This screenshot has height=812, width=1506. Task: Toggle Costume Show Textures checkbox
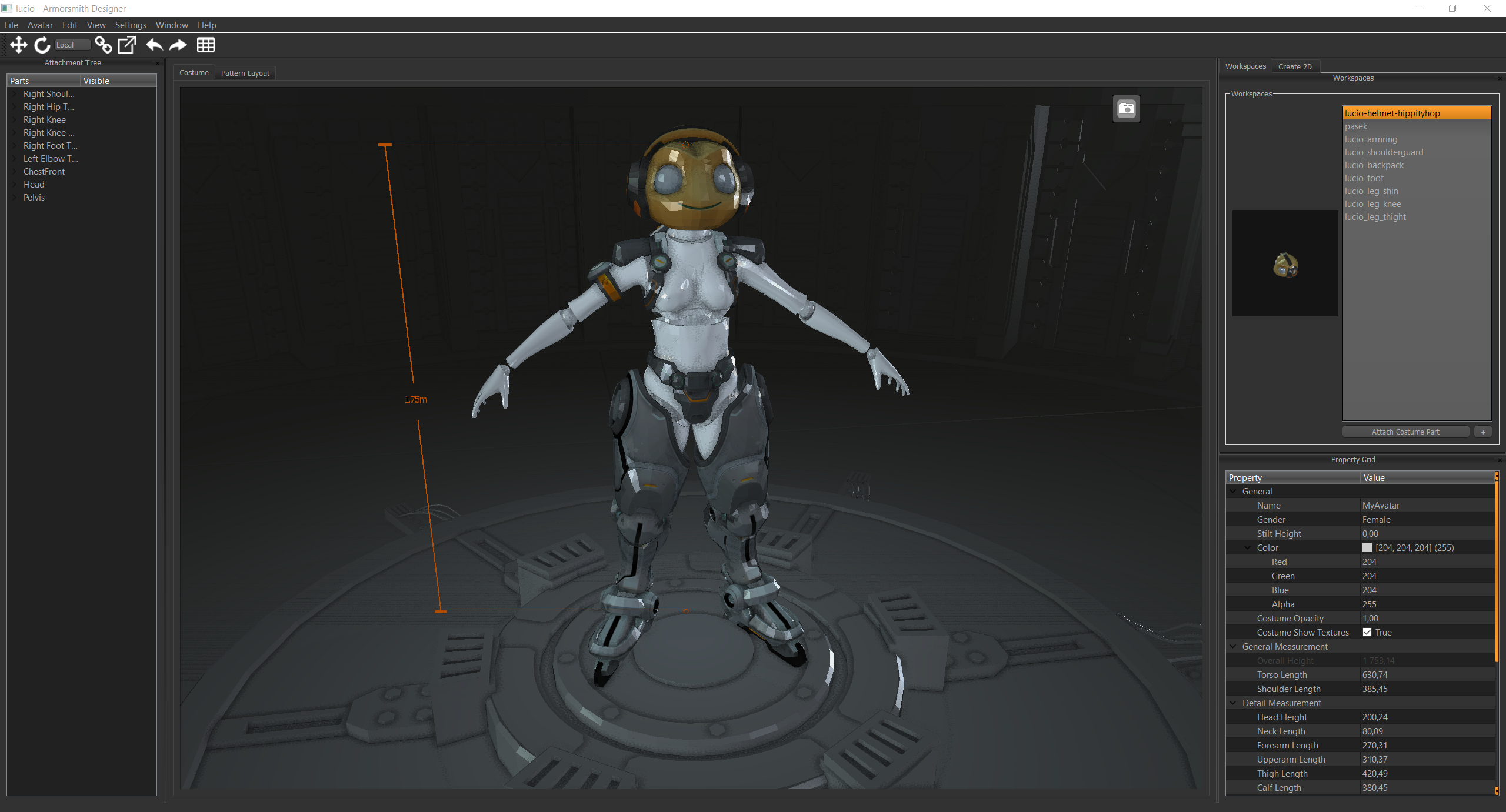pyautogui.click(x=1367, y=632)
